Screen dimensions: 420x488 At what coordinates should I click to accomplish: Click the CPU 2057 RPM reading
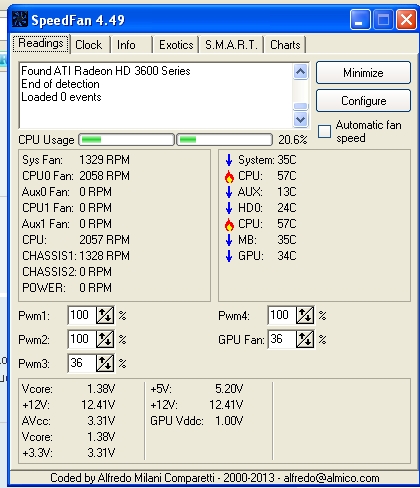[76, 240]
